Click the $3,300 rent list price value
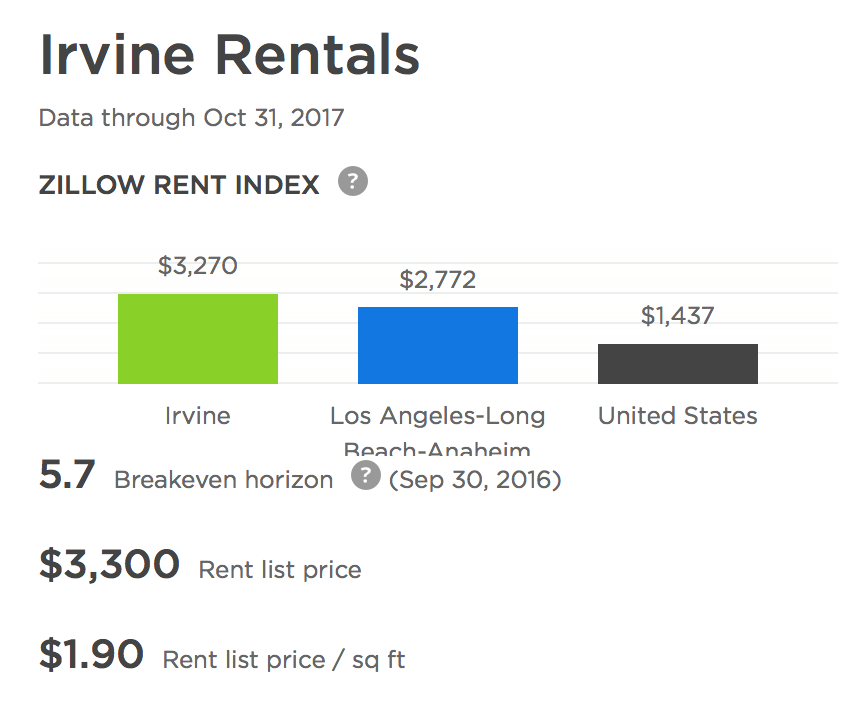 [109, 565]
